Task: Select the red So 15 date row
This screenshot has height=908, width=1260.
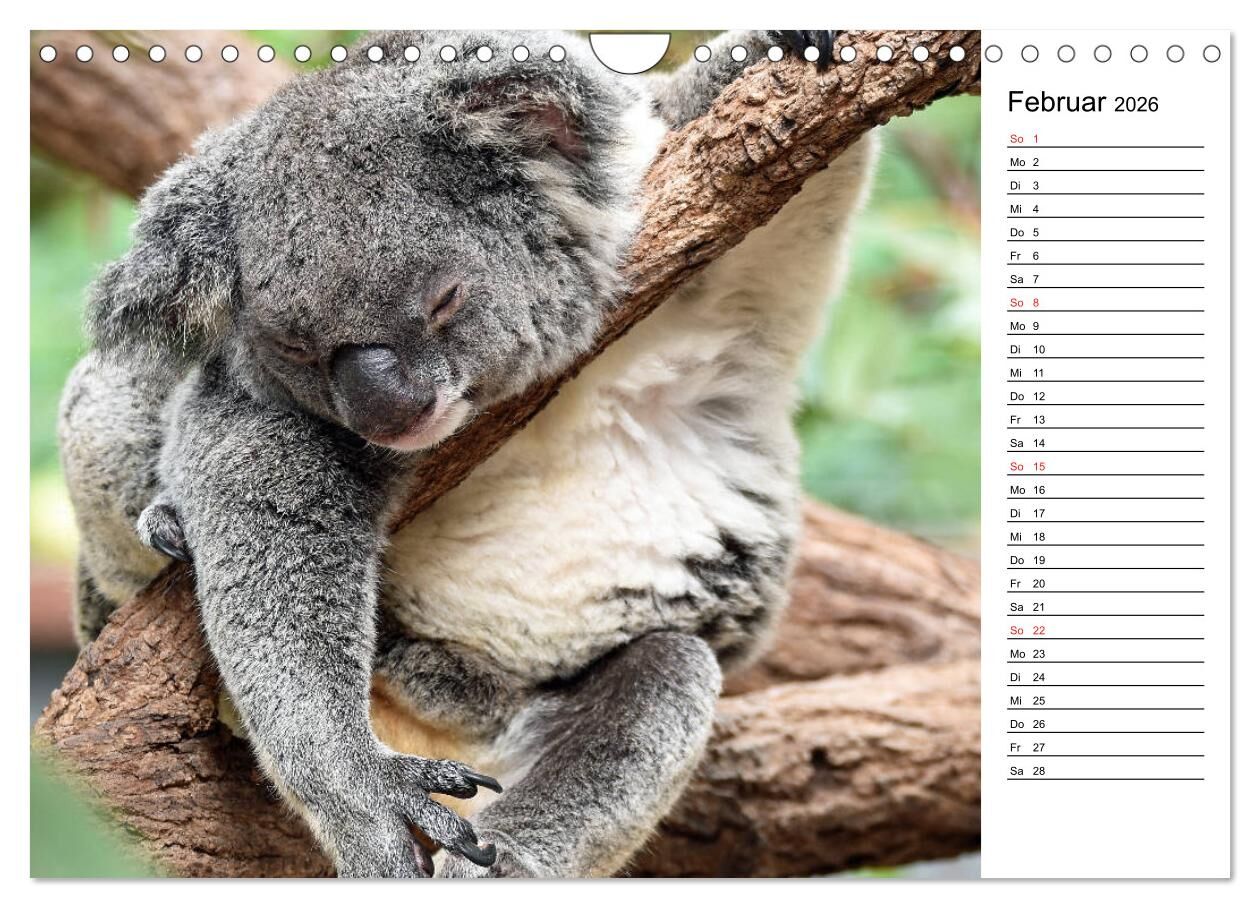Action: point(1104,466)
